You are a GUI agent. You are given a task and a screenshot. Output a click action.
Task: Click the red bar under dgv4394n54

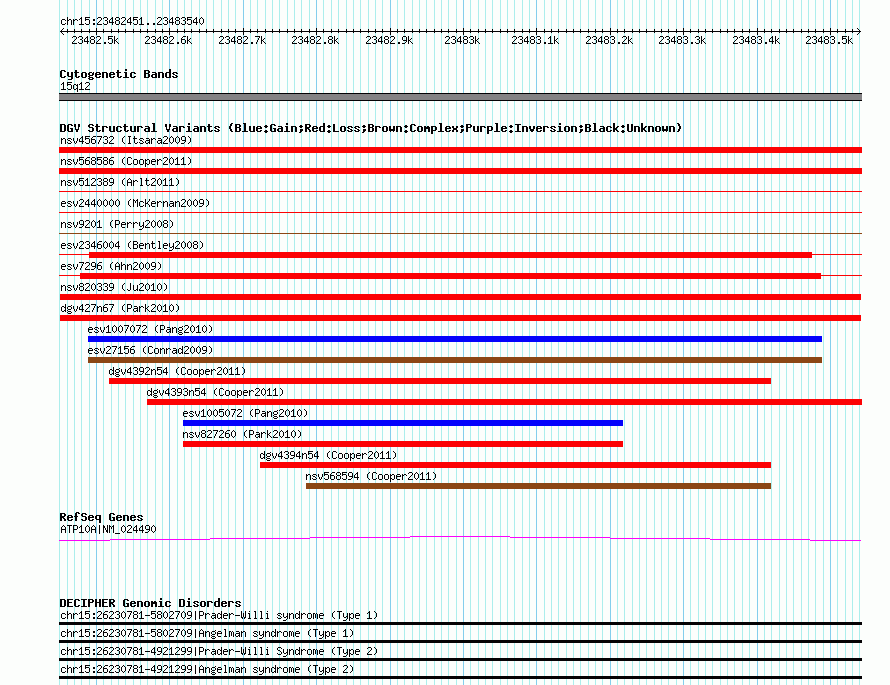[x=515, y=465]
